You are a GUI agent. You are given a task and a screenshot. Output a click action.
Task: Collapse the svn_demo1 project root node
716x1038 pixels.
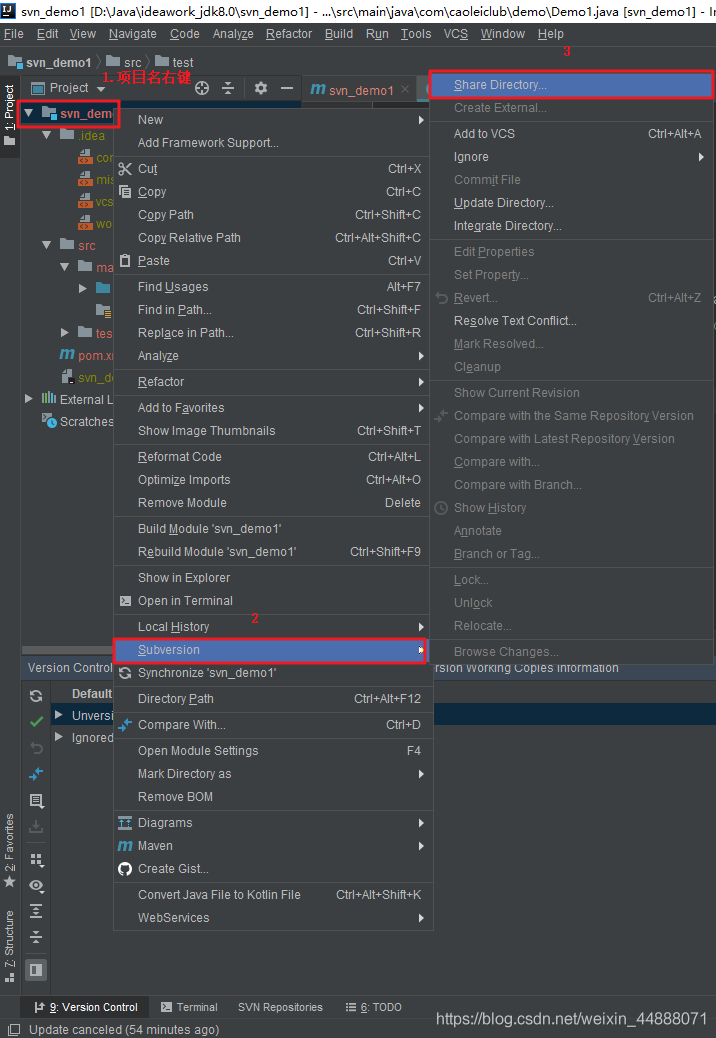click(28, 113)
